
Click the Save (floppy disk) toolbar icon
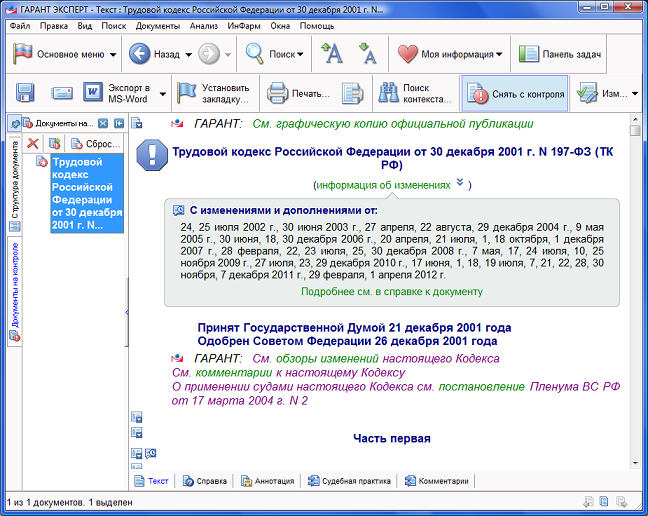tap(25, 94)
